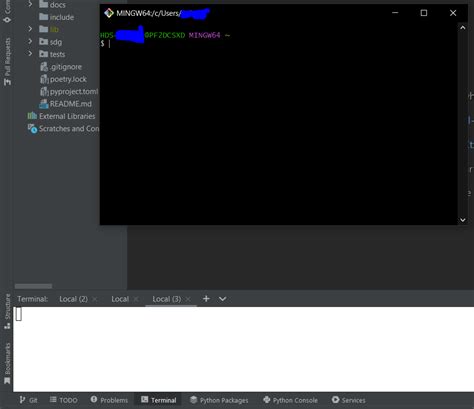The width and height of the screenshot is (474, 409).
Task: Open the README.md file
Action: 65,104
